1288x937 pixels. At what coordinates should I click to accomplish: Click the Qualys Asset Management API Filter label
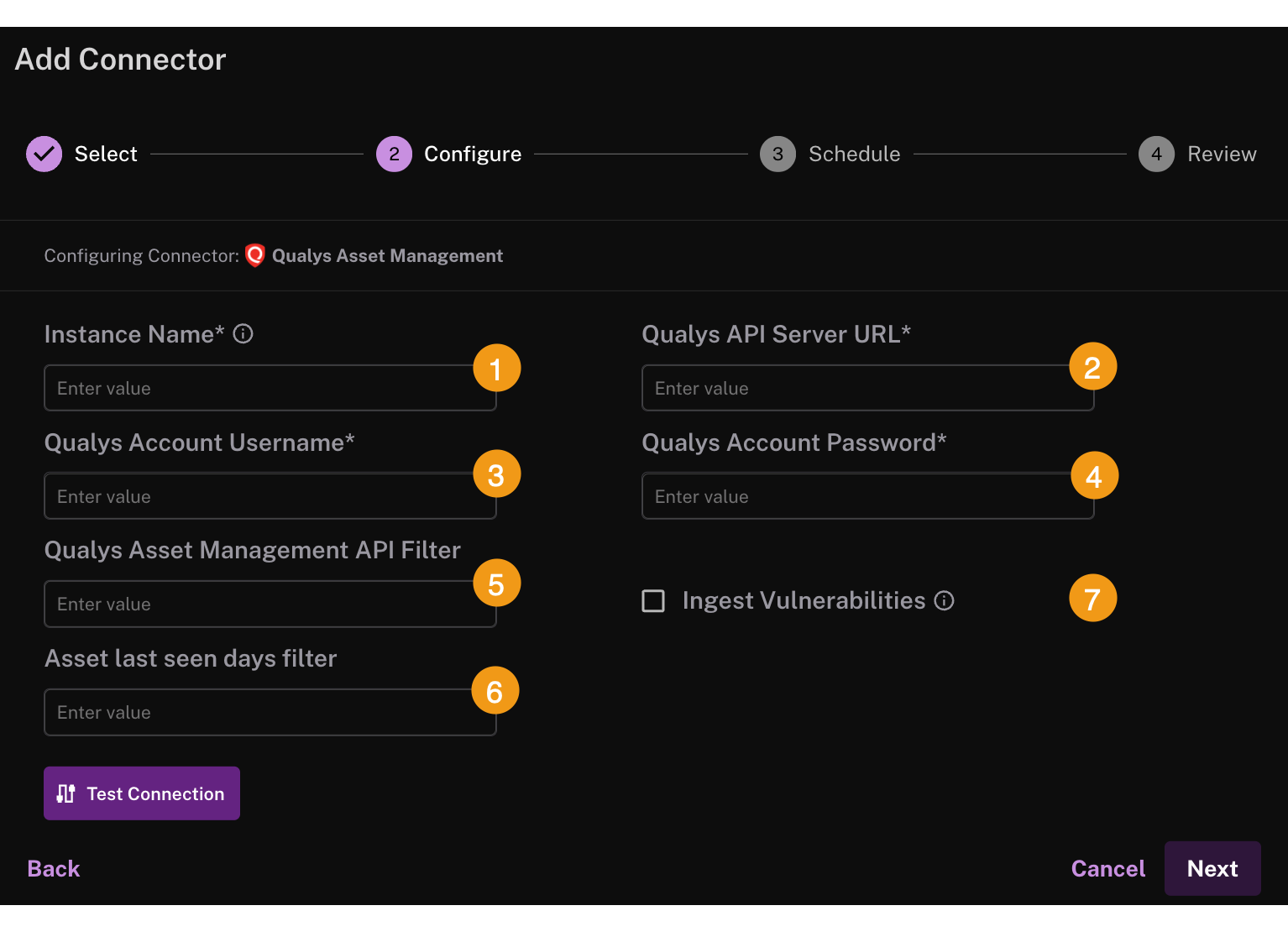point(253,550)
